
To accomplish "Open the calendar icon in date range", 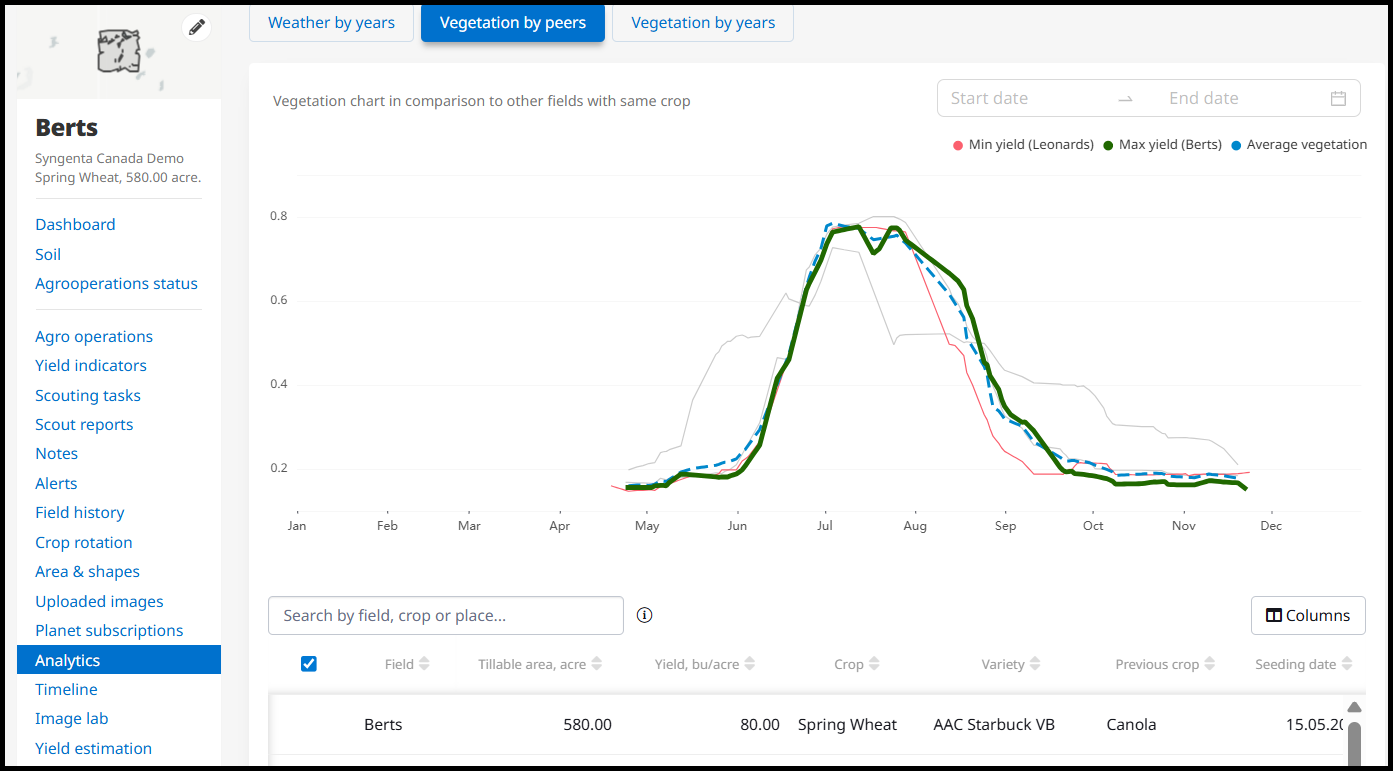I will coord(1338,98).
